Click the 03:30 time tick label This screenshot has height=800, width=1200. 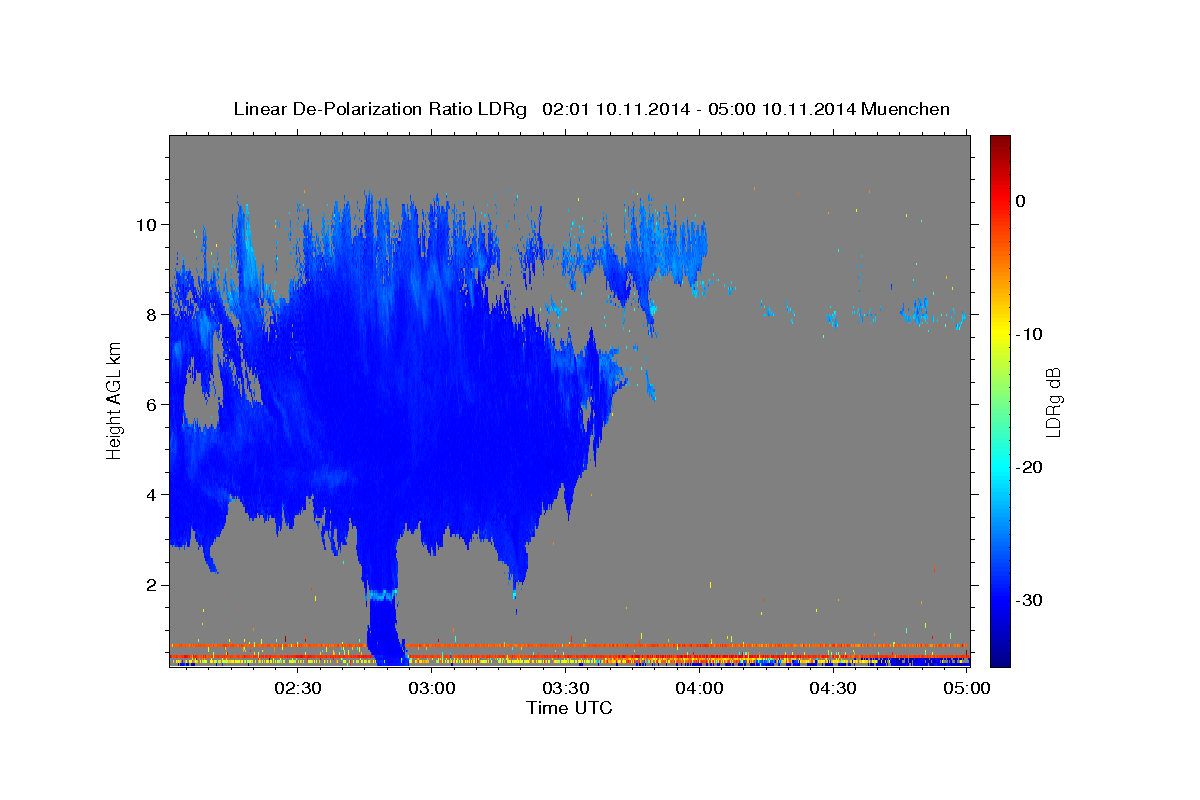tap(565, 688)
